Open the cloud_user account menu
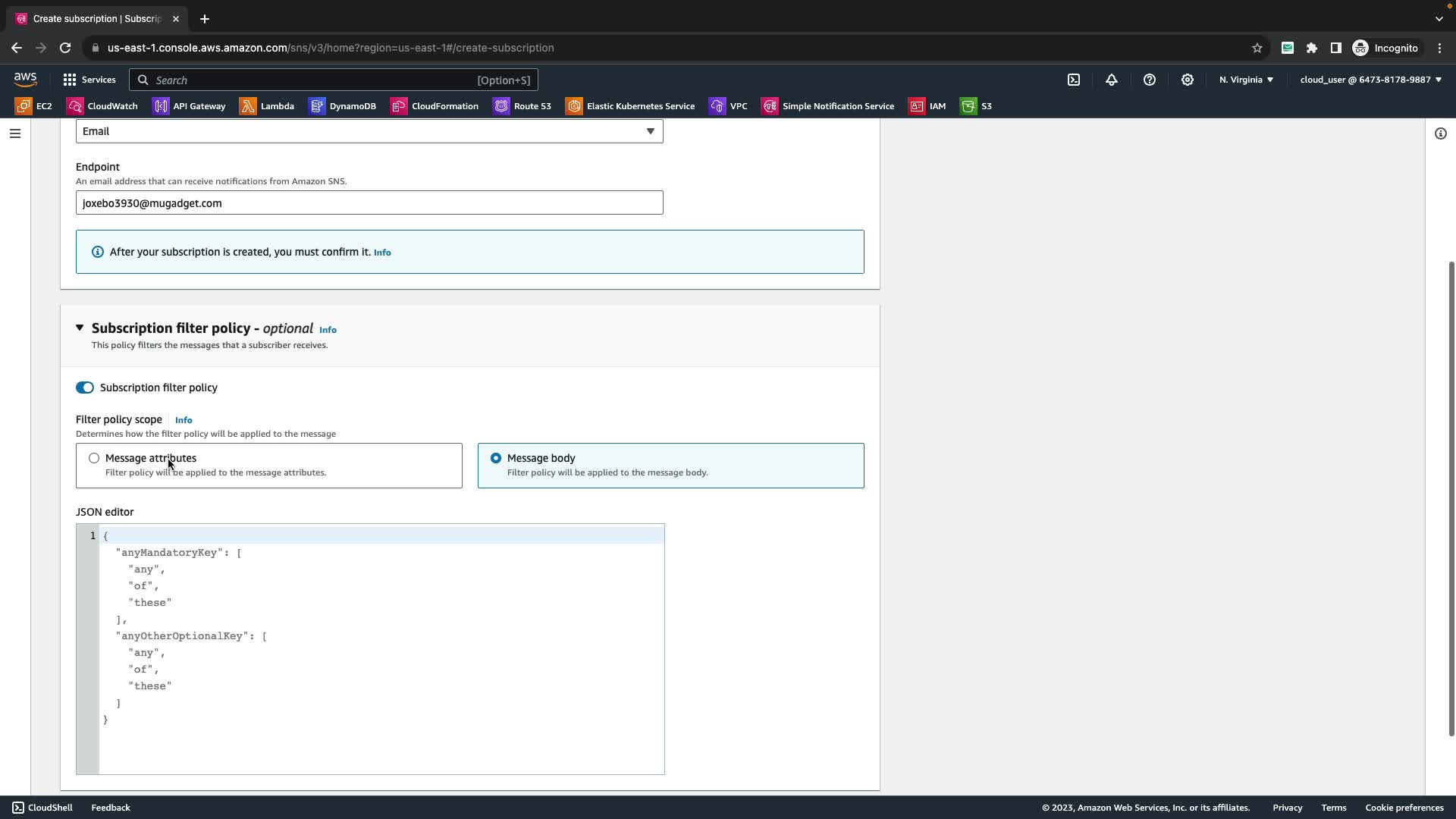1456x819 pixels. coord(1370,80)
